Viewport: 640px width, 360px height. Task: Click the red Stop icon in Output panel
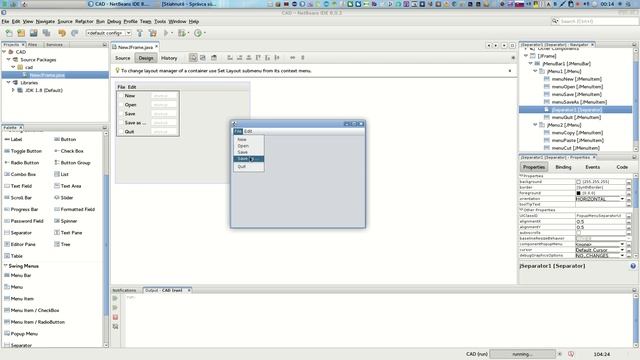pyautogui.click(x=116, y=317)
